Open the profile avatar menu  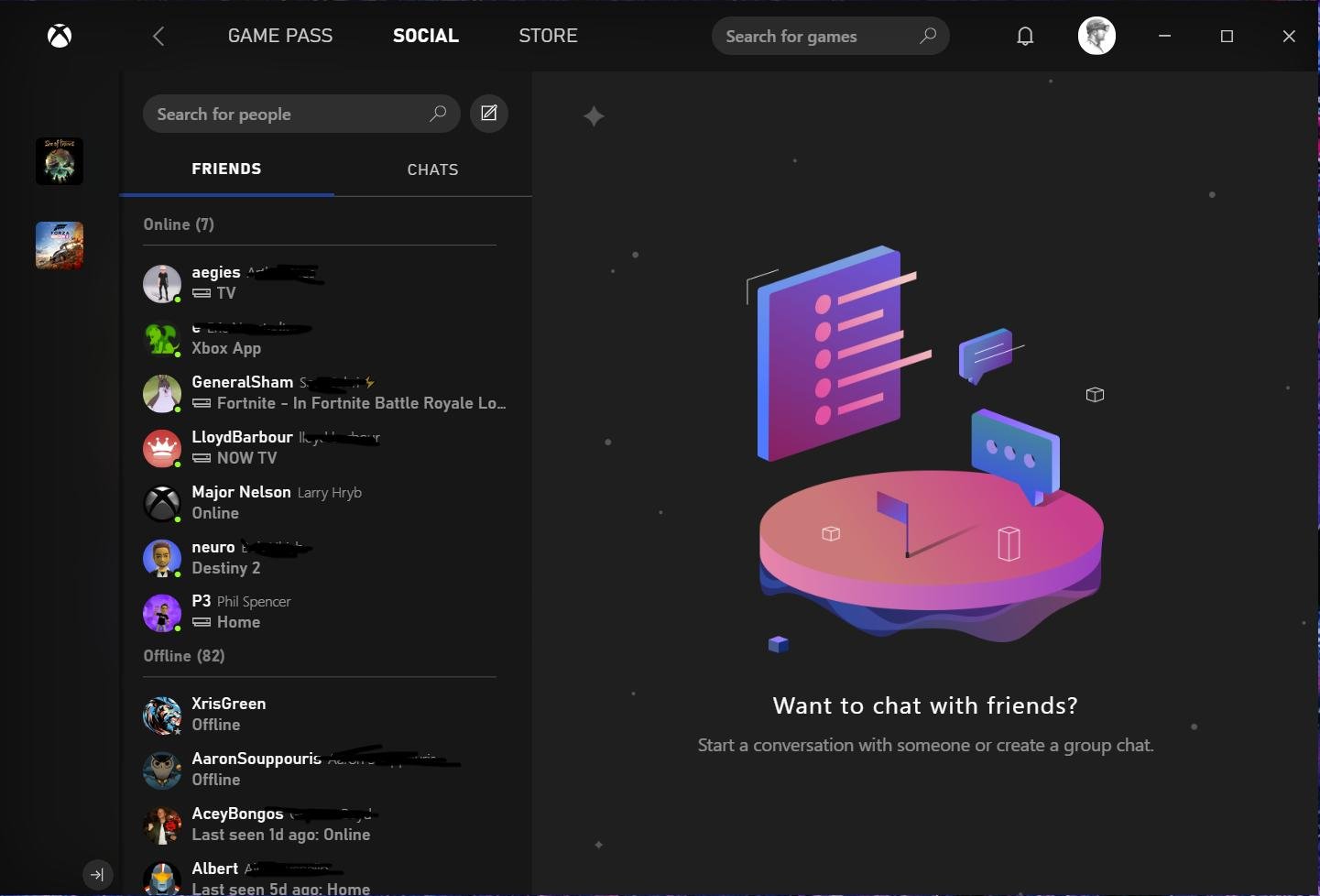[x=1096, y=36]
